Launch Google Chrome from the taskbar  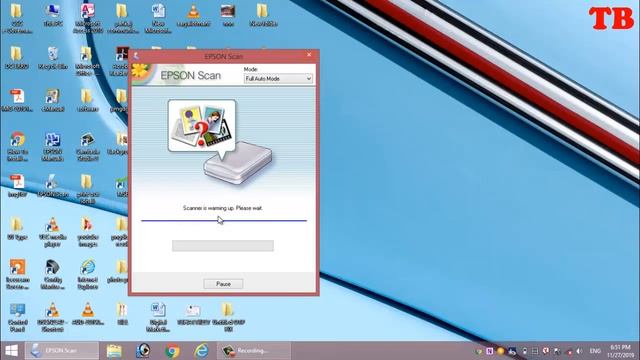coord(173,351)
